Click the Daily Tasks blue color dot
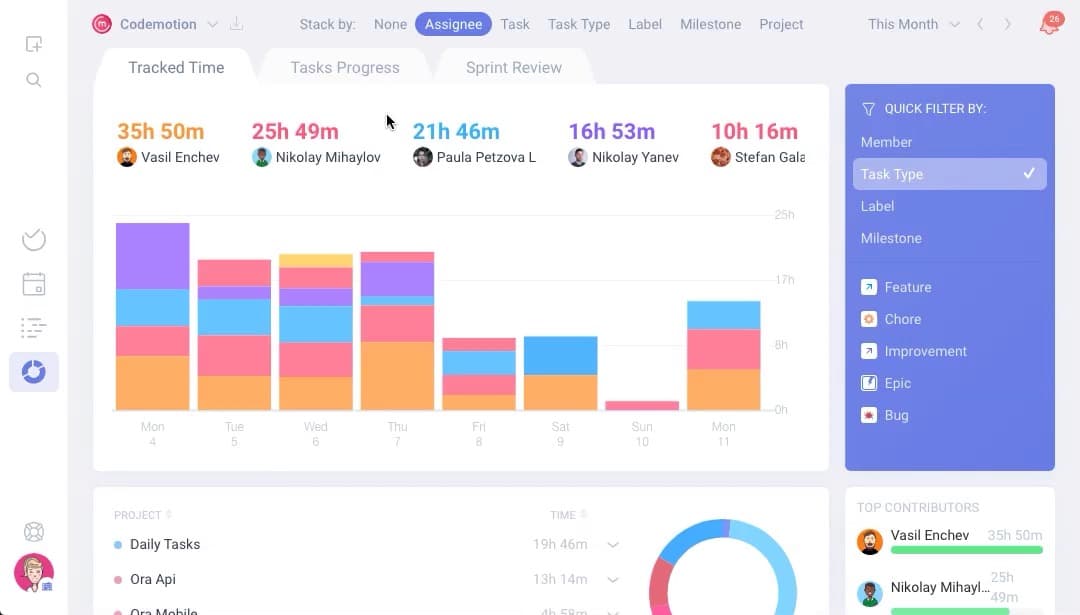This screenshot has width=1080, height=615. tap(118, 545)
